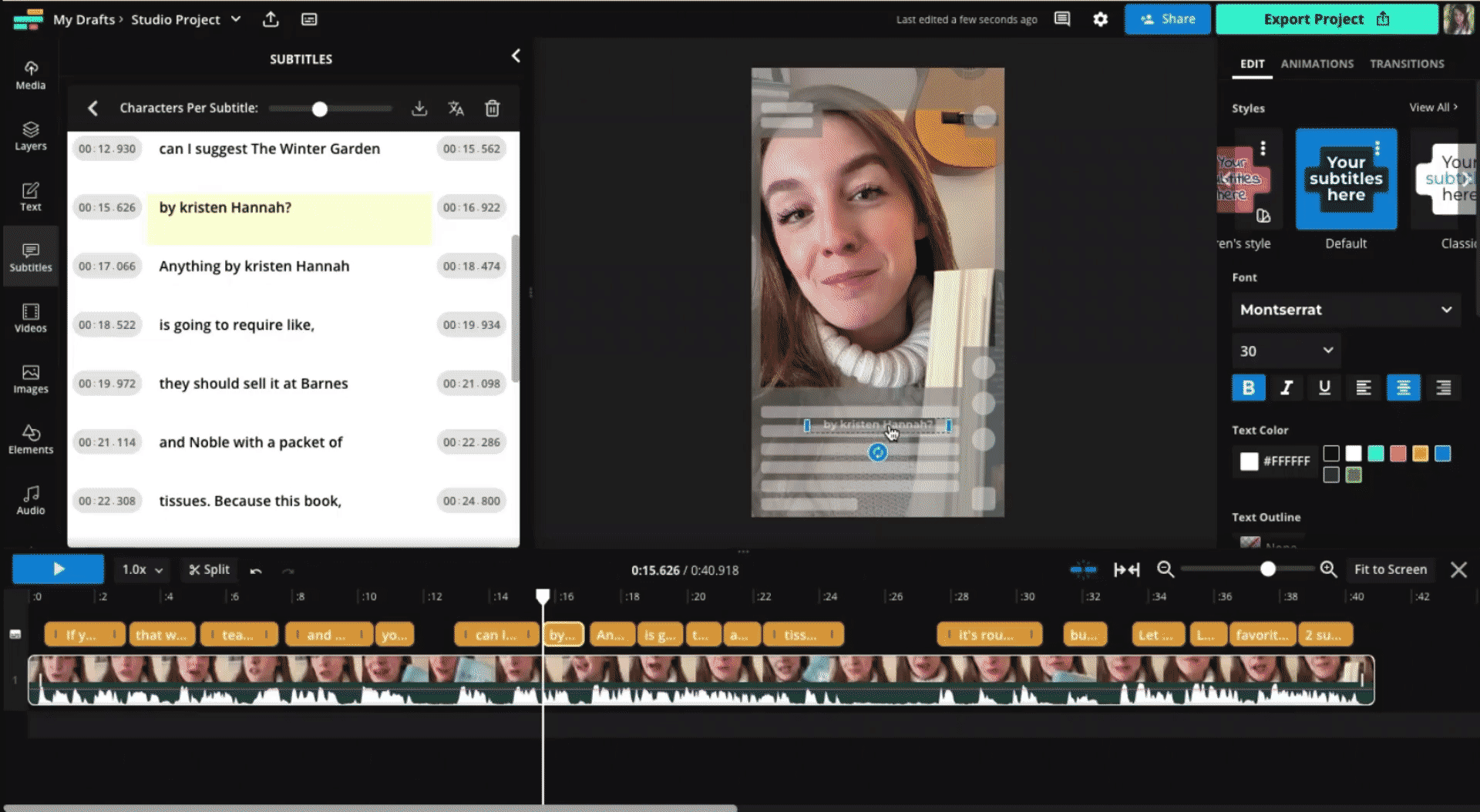Open the Montserrat font dropdown

(1345, 310)
